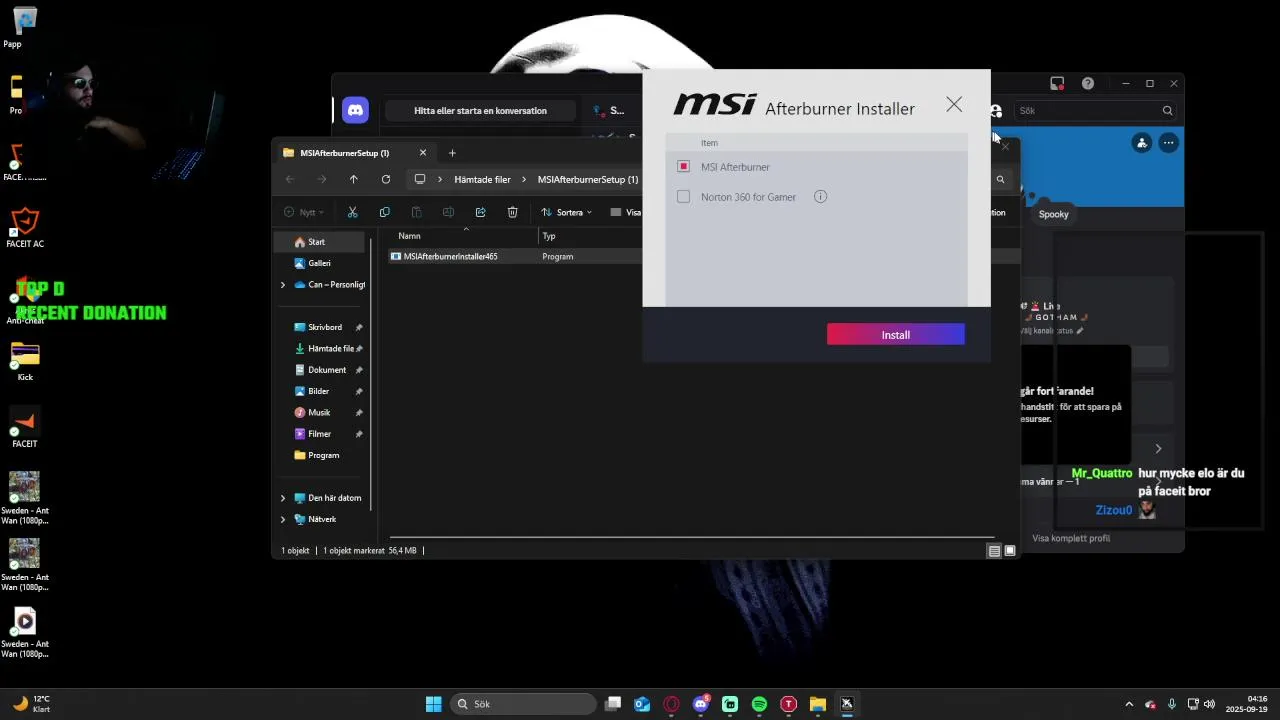Image resolution: width=1280 pixels, height=720 pixels.
Task: Click the Discord home logo icon
Action: (355, 110)
